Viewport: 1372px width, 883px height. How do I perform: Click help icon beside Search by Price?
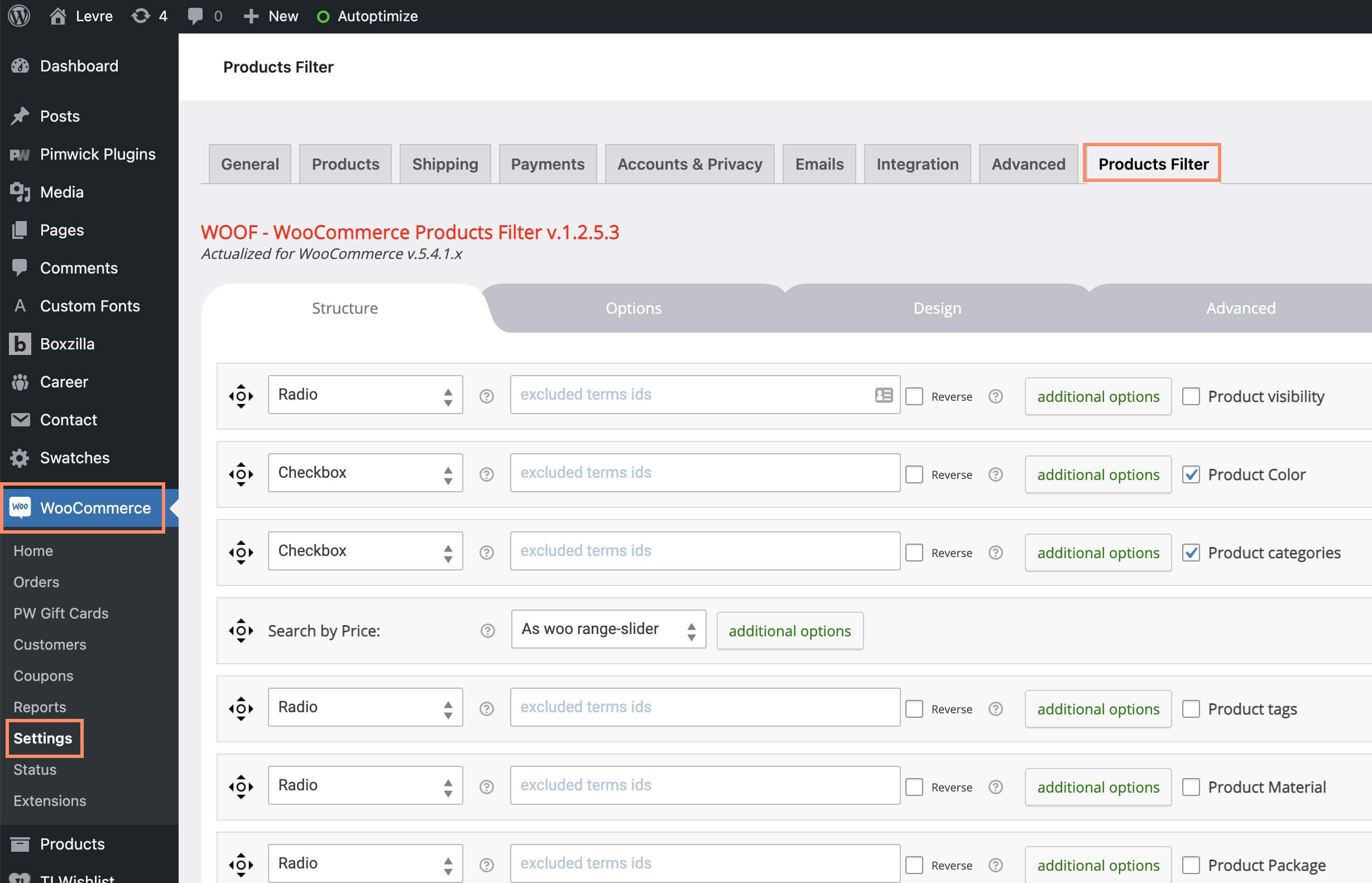487,631
